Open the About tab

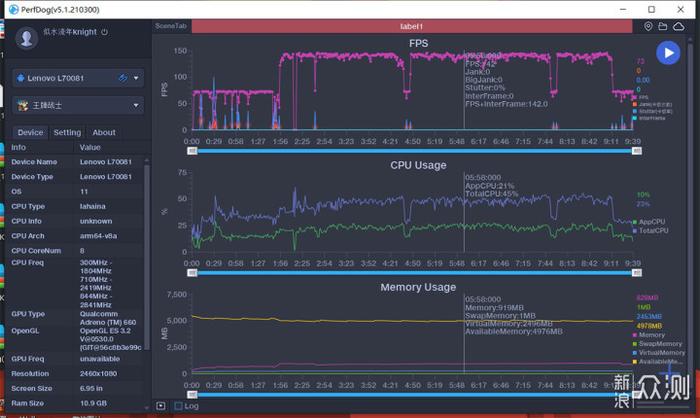point(104,132)
